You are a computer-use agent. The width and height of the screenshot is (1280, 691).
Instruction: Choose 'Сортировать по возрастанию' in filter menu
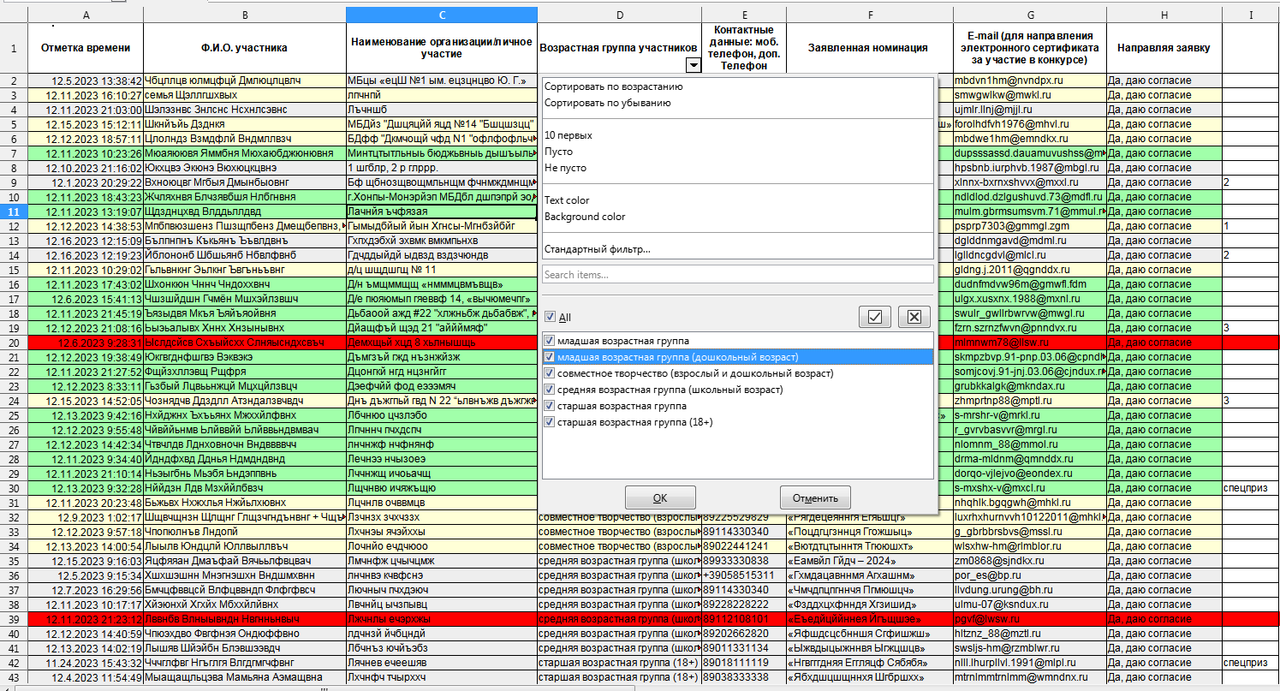click(737, 86)
